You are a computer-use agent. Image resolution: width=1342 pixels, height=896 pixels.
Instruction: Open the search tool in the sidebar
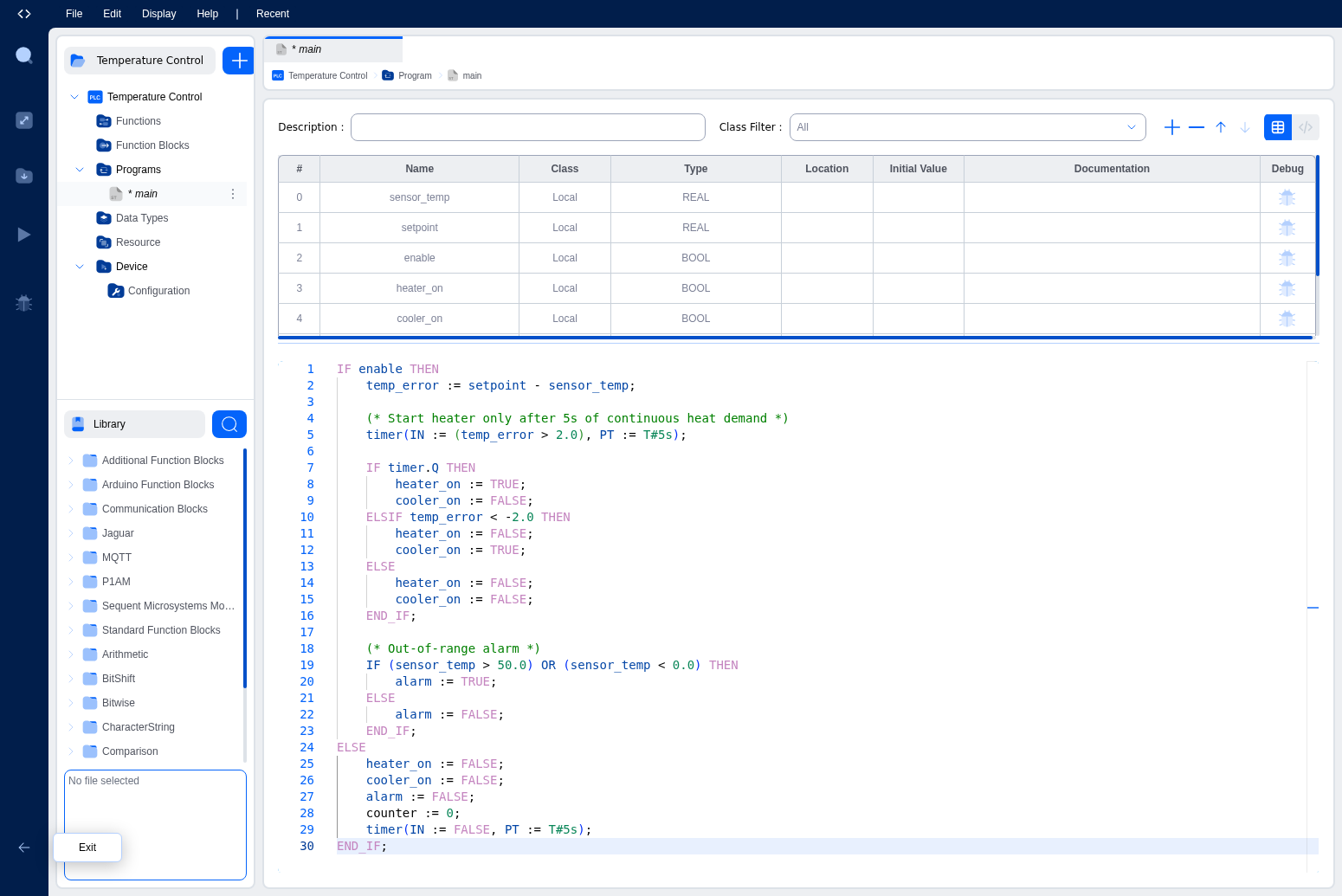[24, 56]
